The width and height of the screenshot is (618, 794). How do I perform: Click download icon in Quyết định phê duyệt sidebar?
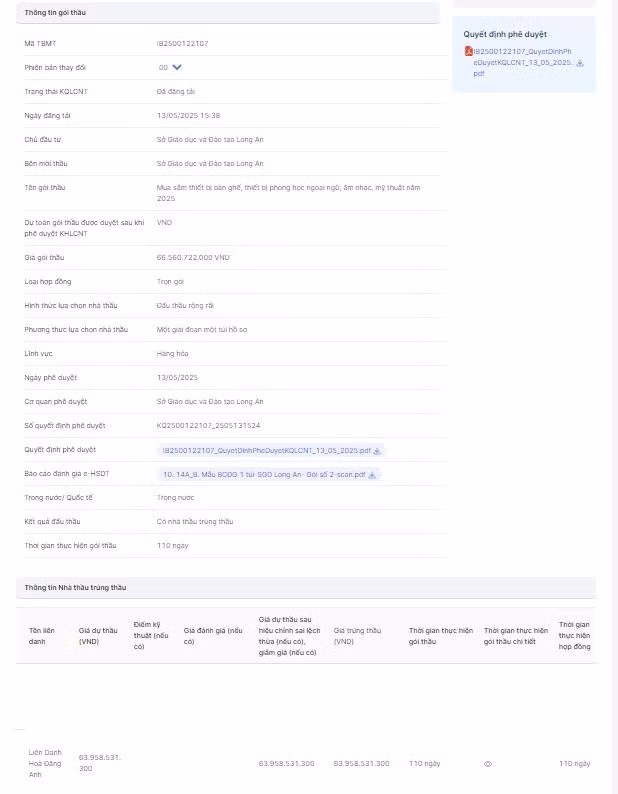tap(580, 63)
